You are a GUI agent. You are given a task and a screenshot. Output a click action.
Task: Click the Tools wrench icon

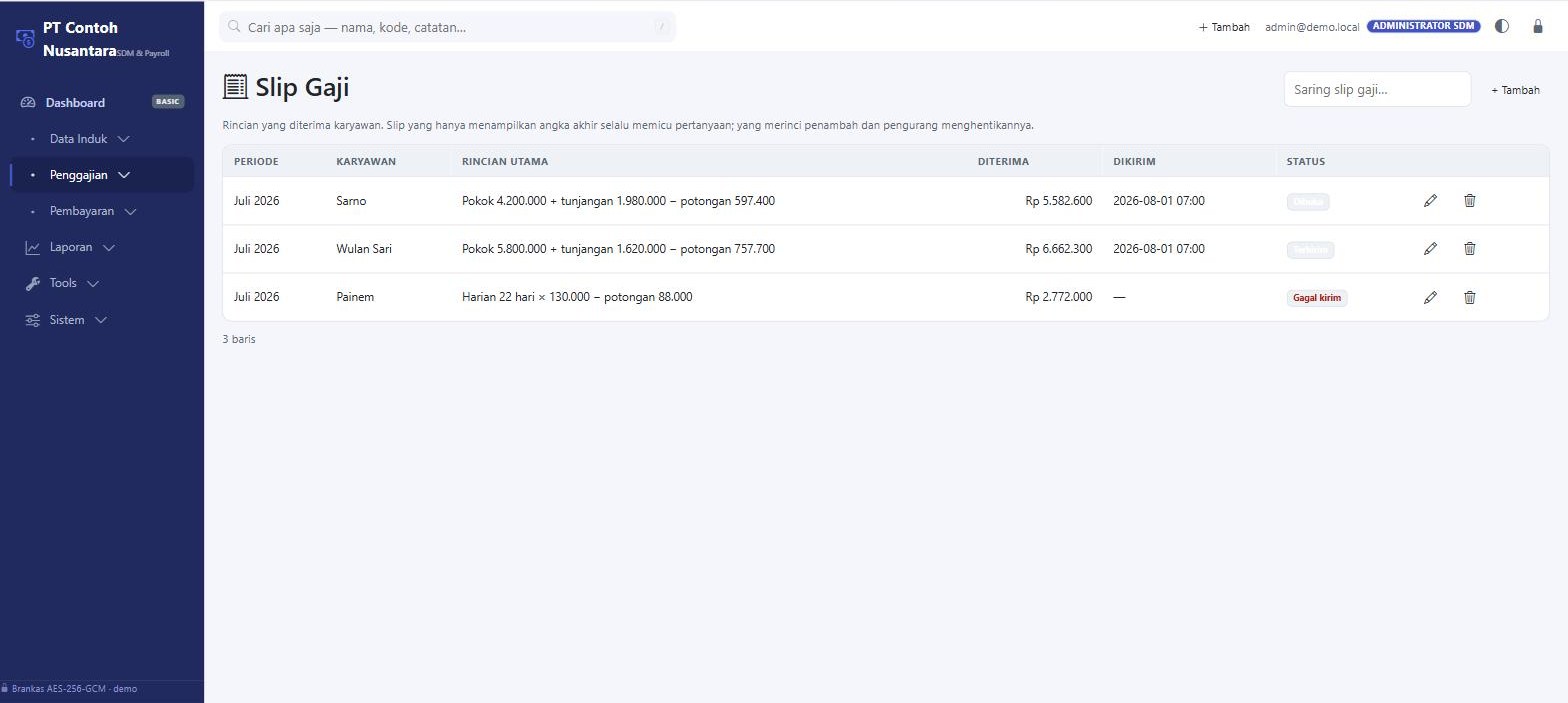pyautogui.click(x=33, y=283)
